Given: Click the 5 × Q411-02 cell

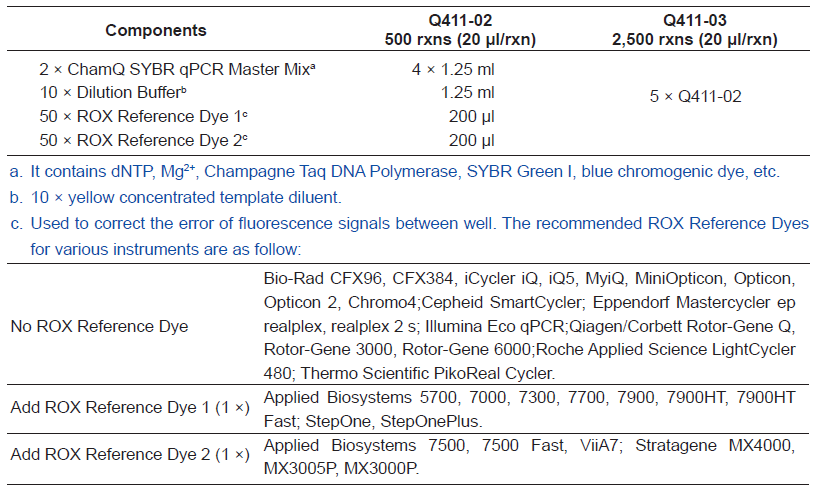Looking at the screenshot, I should (695, 96).
